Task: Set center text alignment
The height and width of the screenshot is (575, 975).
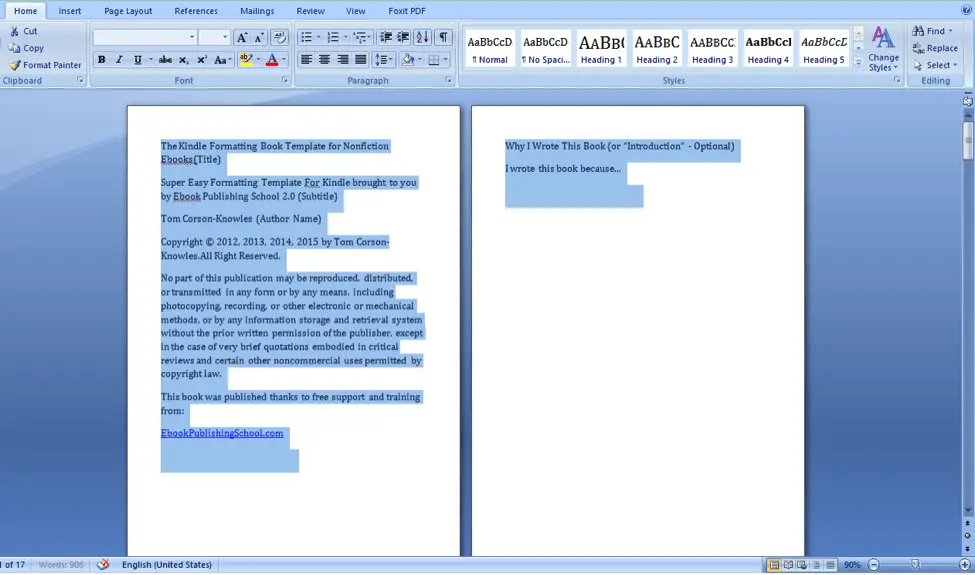Action: tap(325, 60)
